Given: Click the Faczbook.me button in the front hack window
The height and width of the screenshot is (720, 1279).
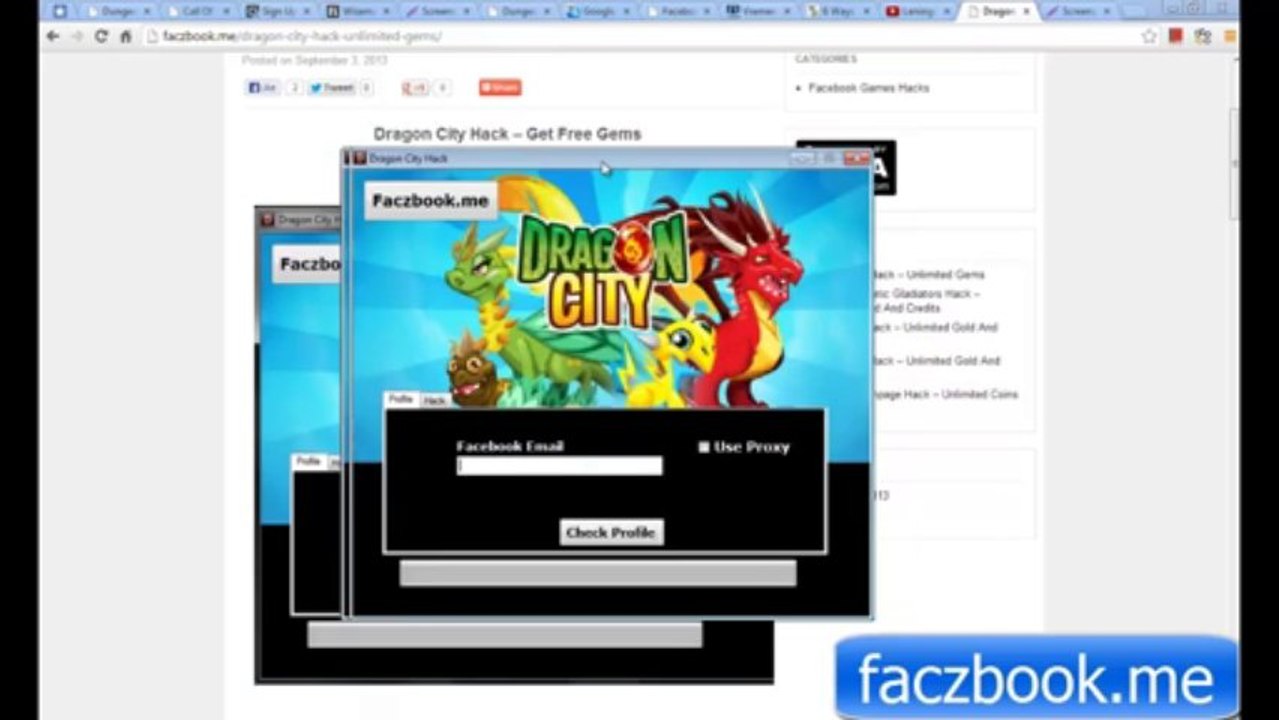Looking at the screenshot, I should tap(430, 200).
